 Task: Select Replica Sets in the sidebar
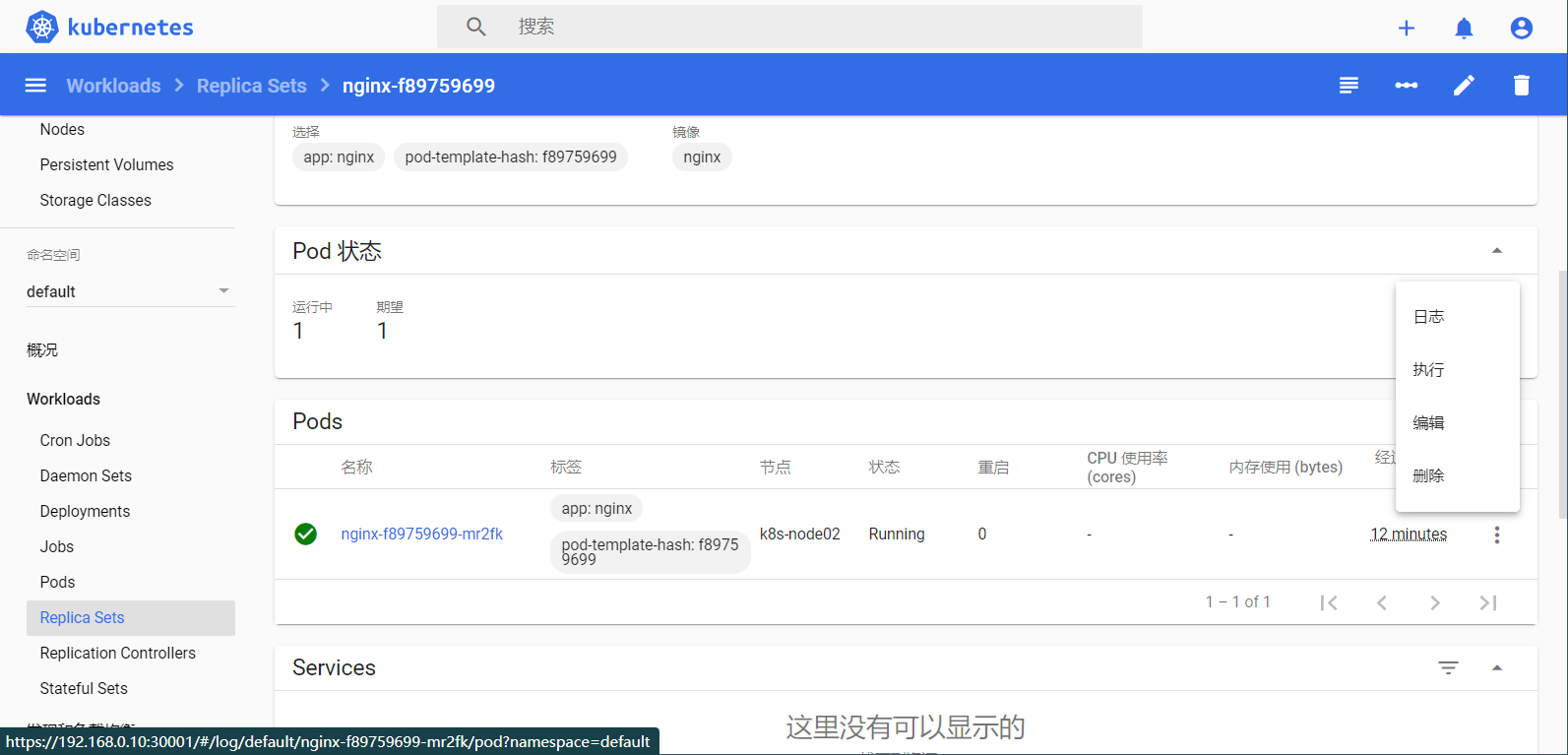[131, 618]
